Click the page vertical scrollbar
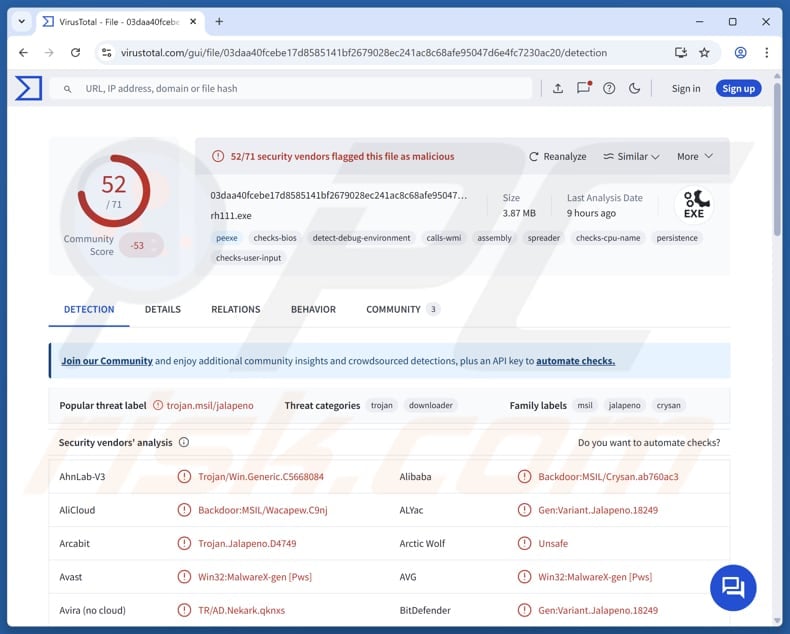 tap(776, 158)
